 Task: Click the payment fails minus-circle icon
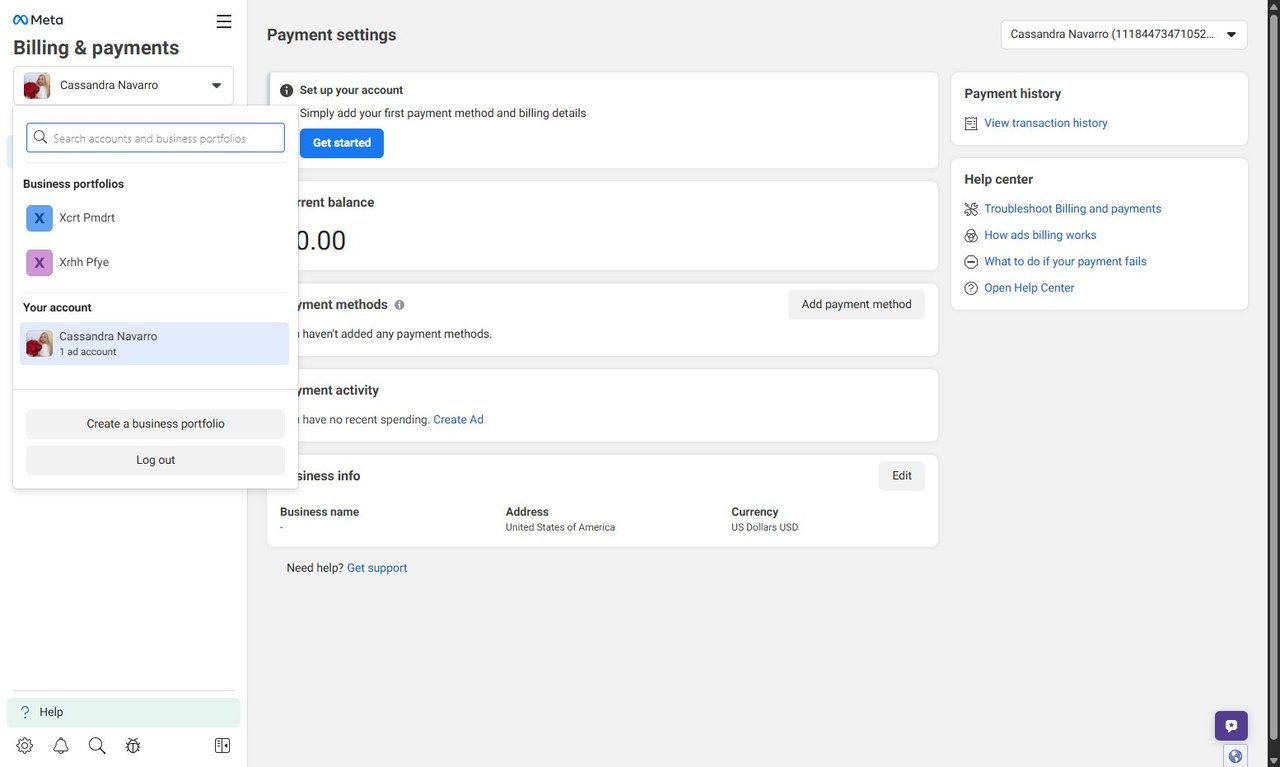tap(971, 262)
